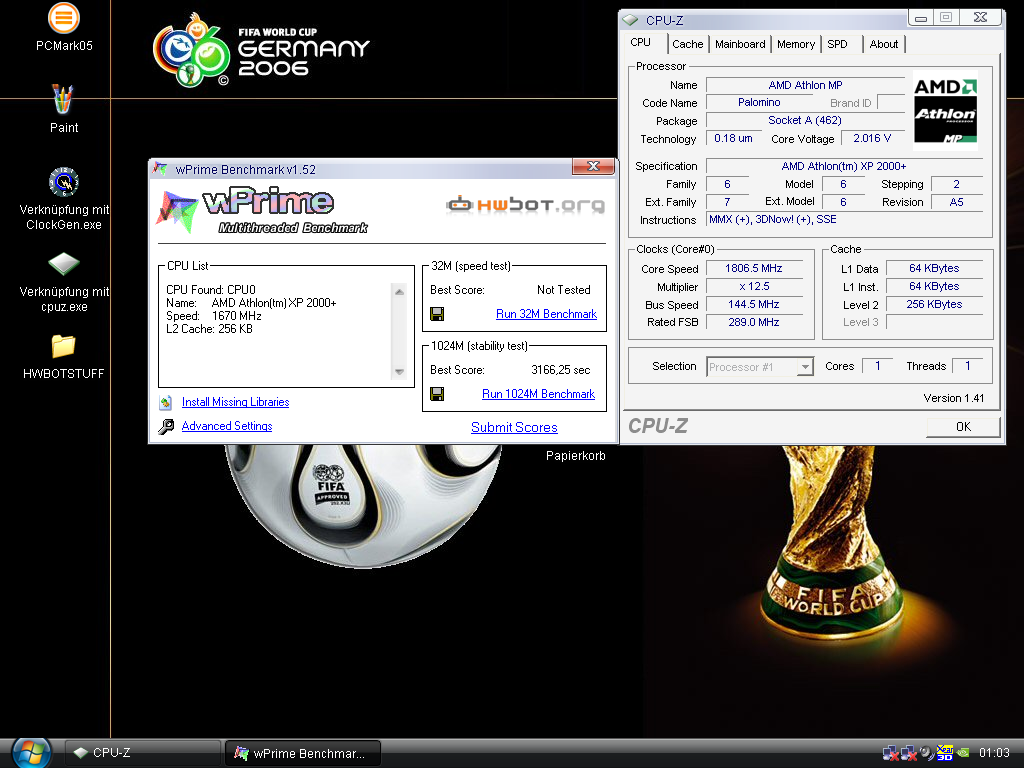
Task: Run the 1024M Benchmark link
Action: 539,394
